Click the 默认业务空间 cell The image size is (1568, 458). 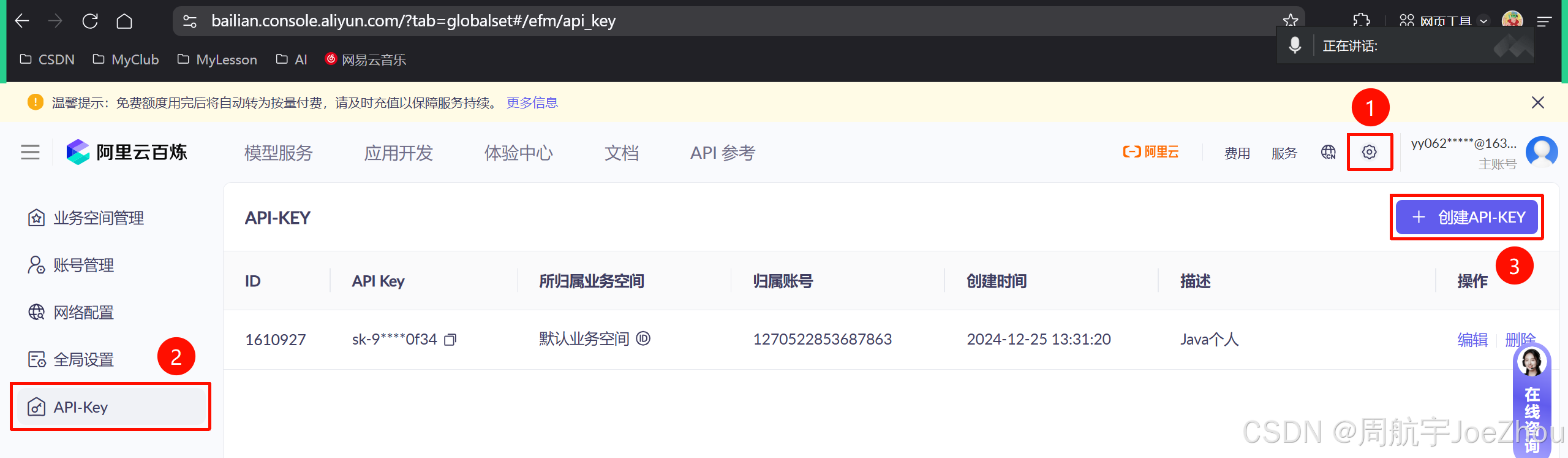pos(584,338)
